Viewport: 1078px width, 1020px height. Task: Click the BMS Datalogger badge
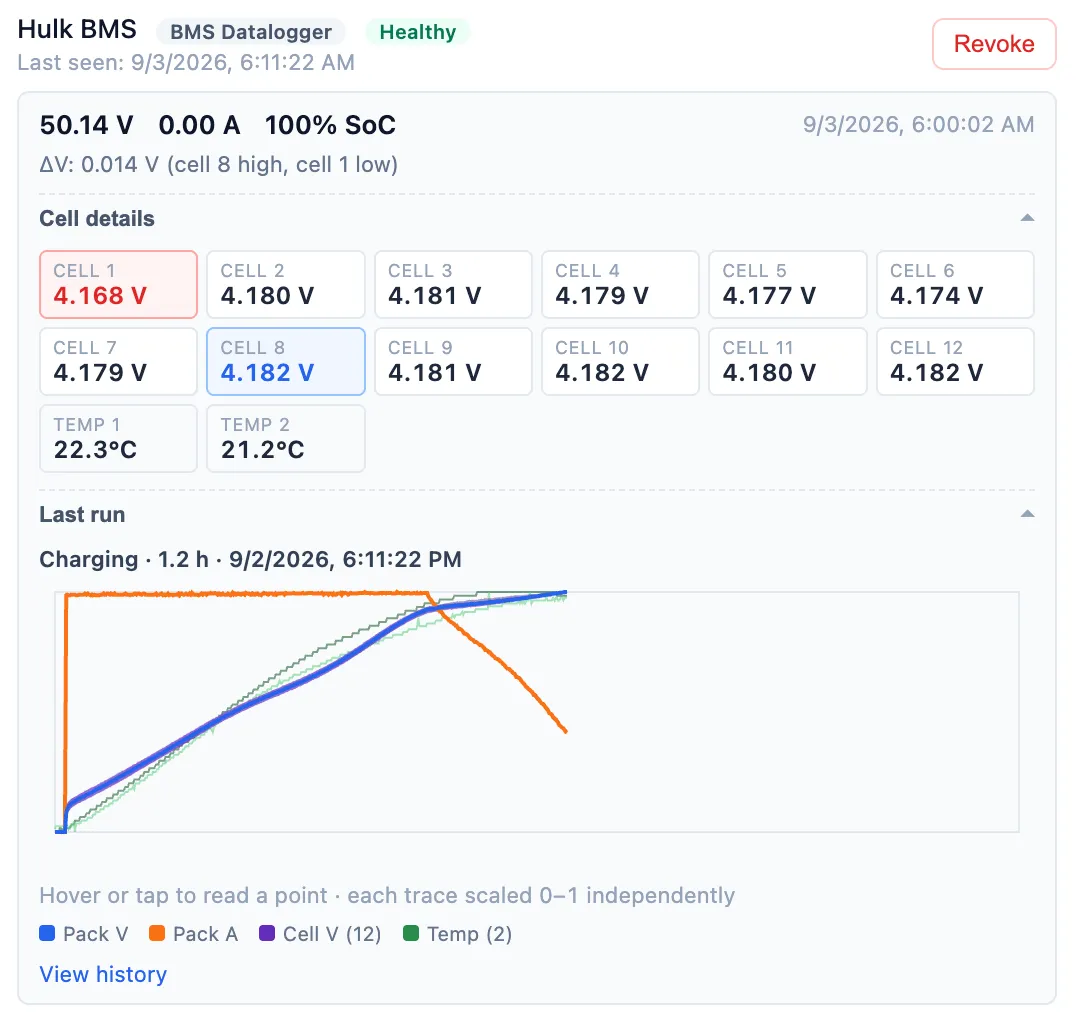point(251,32)
